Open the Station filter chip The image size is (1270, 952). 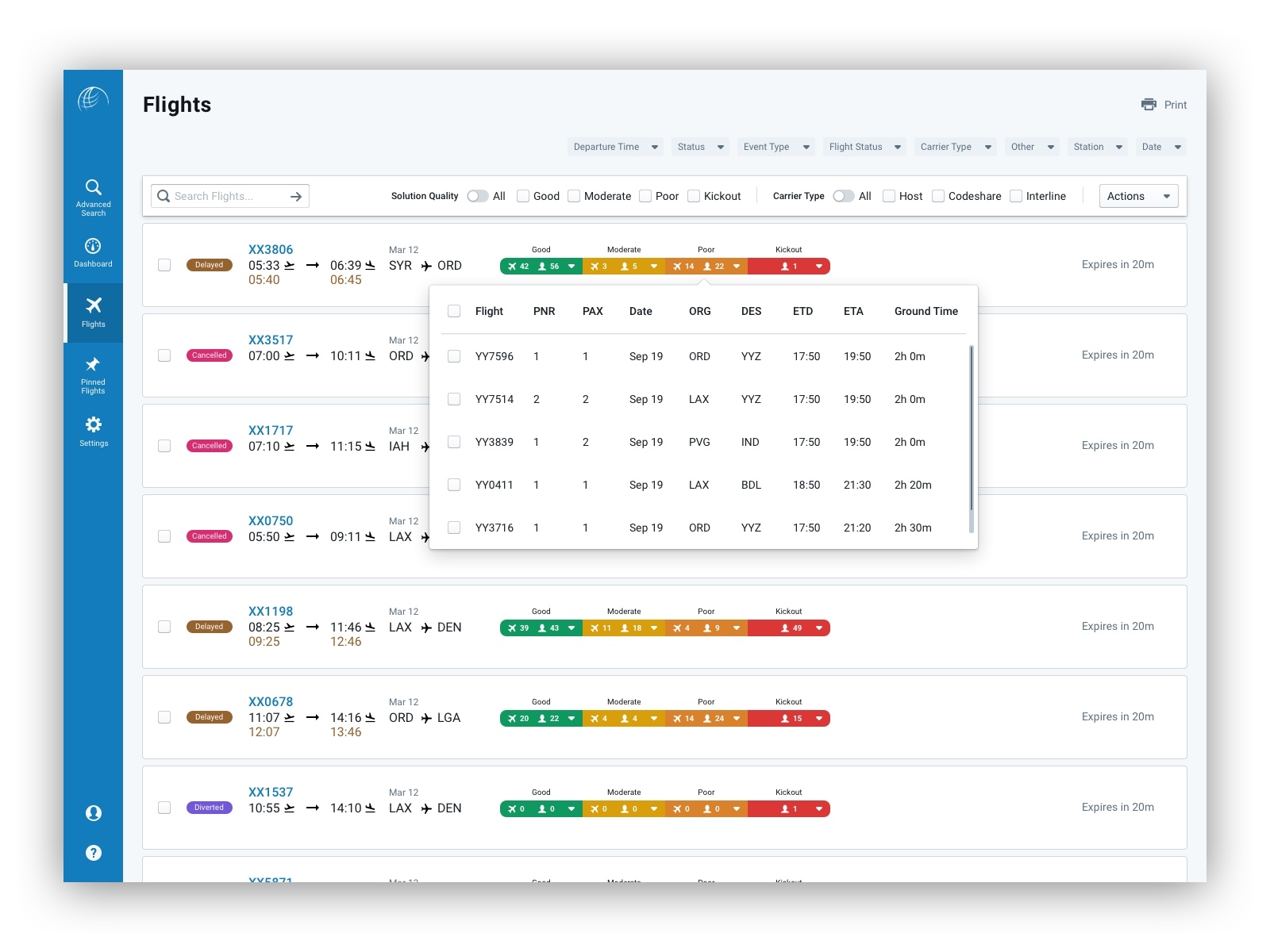(1097, 147)
